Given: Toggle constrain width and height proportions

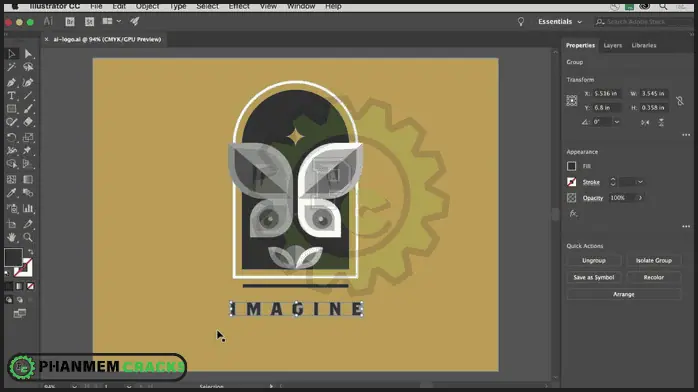Looking at the screenshot, I should (x=680, y=101).
